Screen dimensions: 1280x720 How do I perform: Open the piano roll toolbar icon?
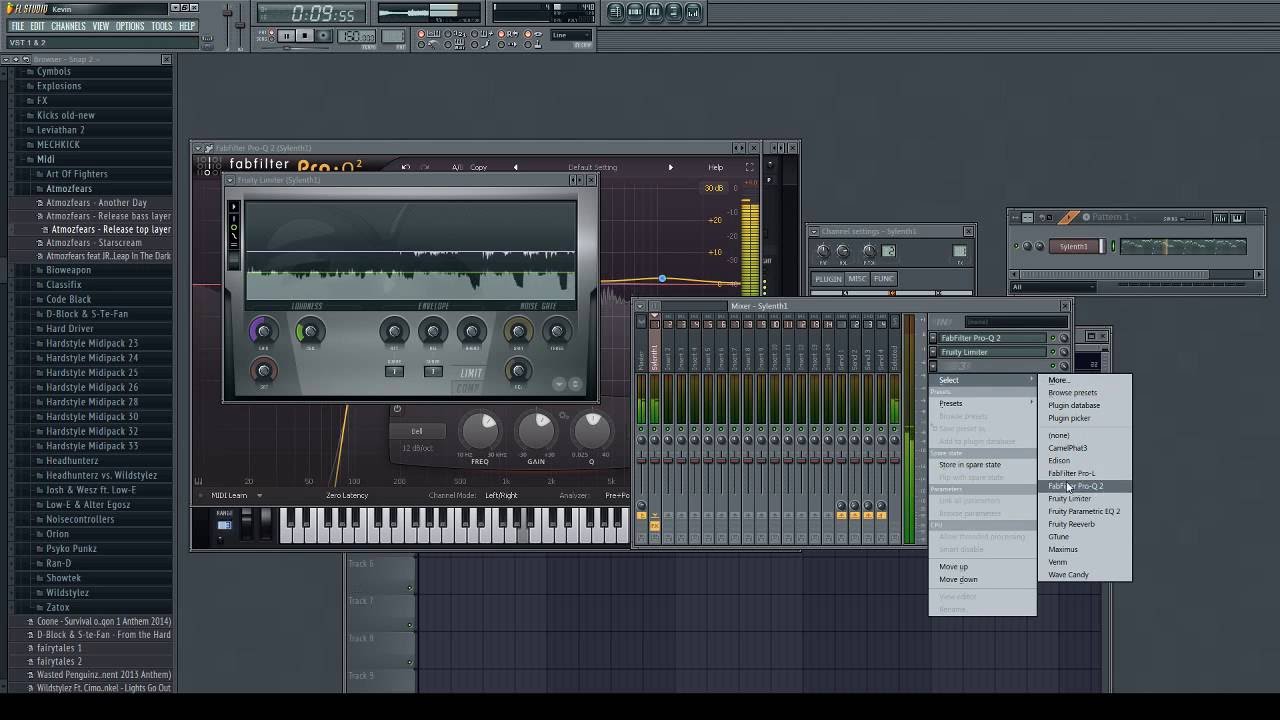[x=654, y=12]
